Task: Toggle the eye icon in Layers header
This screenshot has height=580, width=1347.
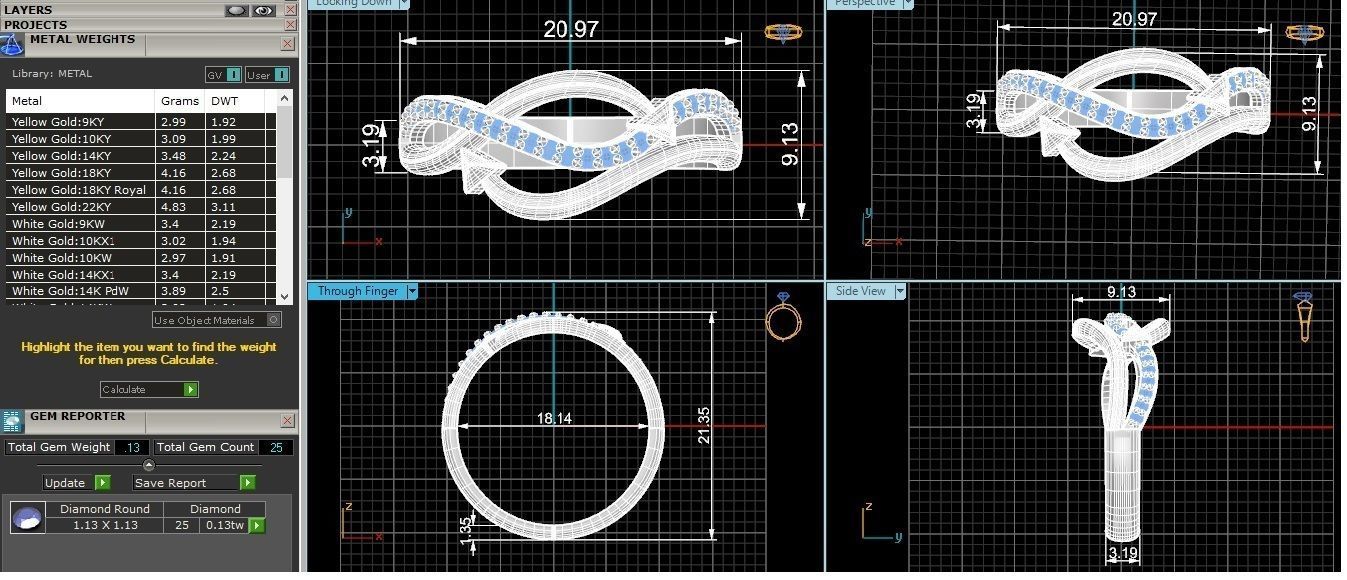Action: [263, 10]
